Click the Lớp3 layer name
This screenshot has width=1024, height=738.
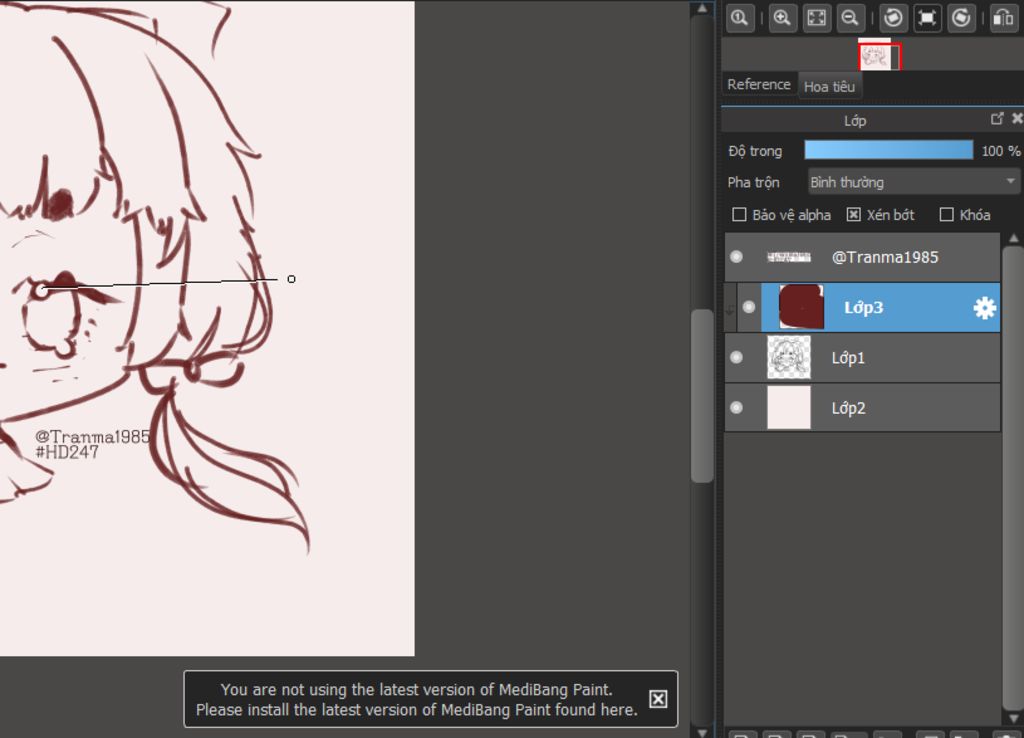click(x=863, y=308)
